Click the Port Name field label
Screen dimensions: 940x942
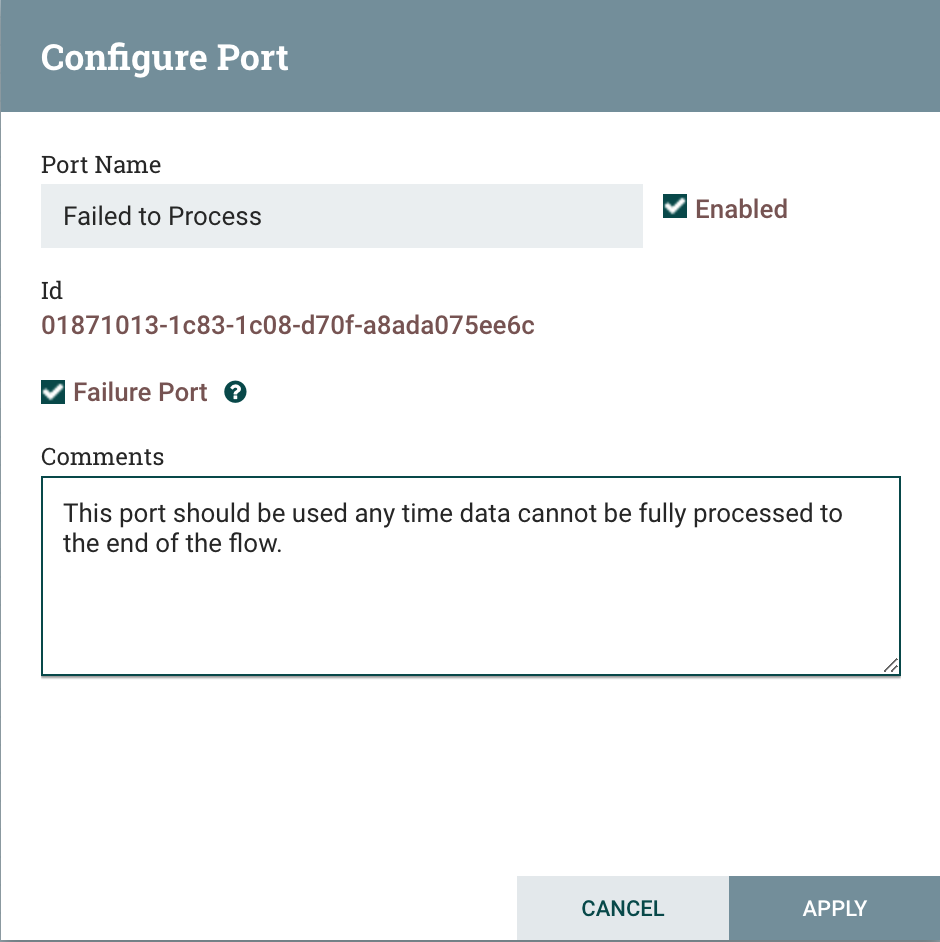coord(101,164)
